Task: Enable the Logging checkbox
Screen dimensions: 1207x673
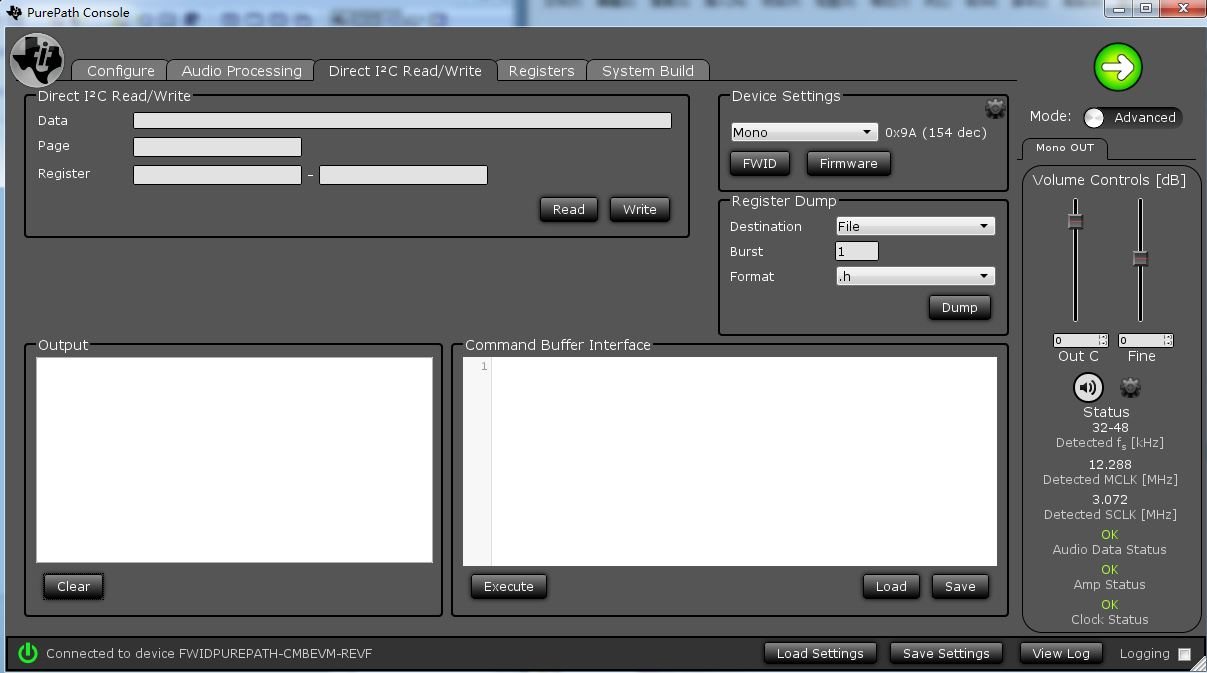Action: (1184, 654)
